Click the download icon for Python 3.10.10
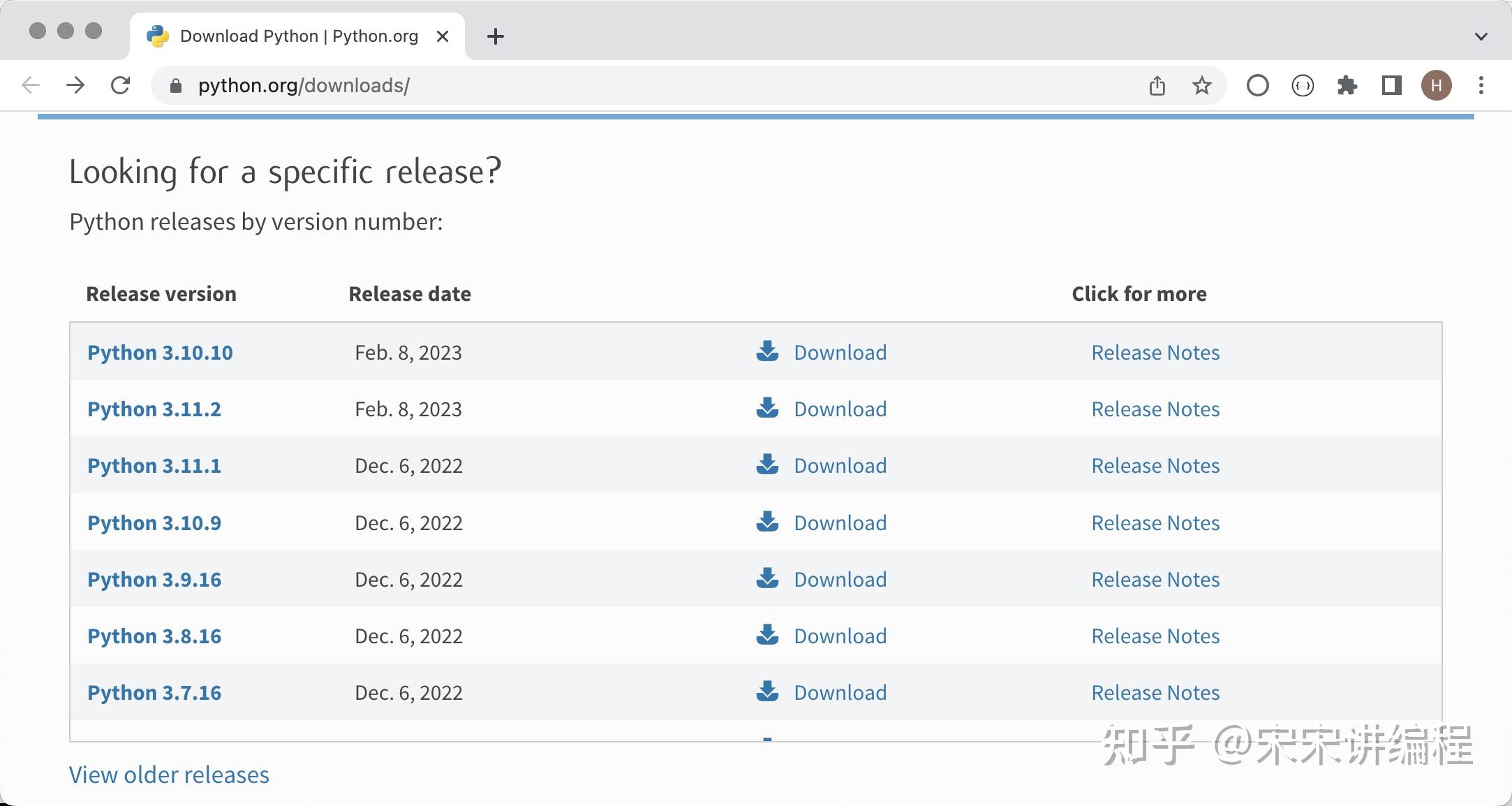This screenshot has height=806, width=1512. (767, 351)
